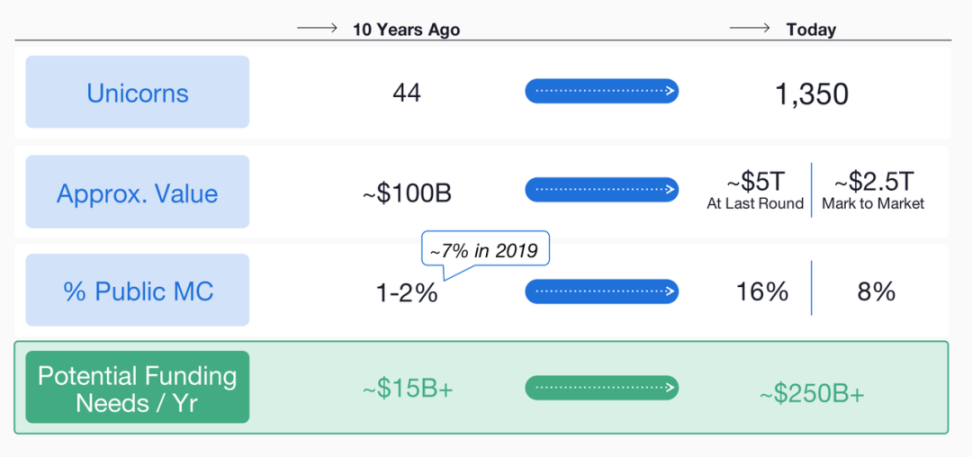The height and width of the screenshot is (457, 972).
Task: Click the blue arrow pill in Approx. Value row
Action: [602, 190]
